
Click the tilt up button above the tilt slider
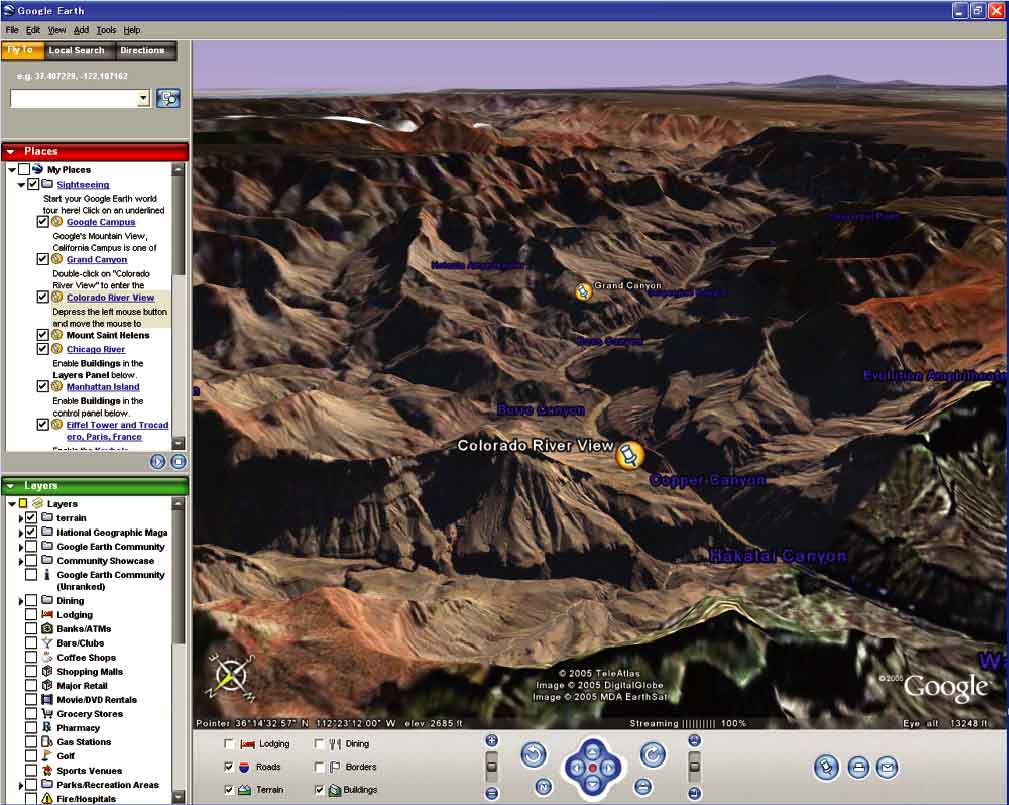click(x=694, y=741)
